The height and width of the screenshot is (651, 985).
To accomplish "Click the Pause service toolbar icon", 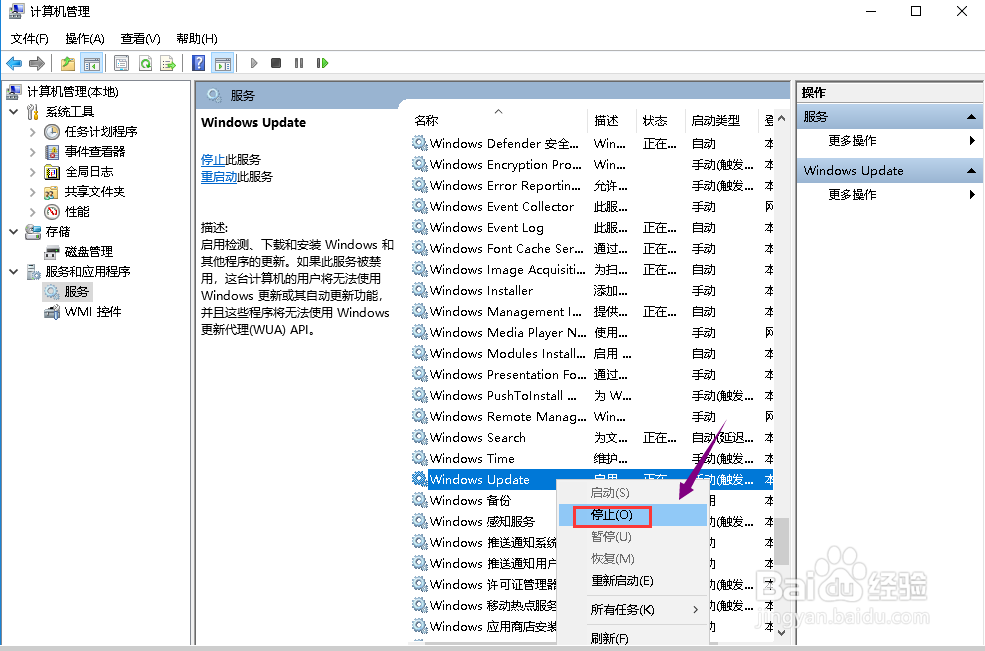I will (x=299, y=63).
